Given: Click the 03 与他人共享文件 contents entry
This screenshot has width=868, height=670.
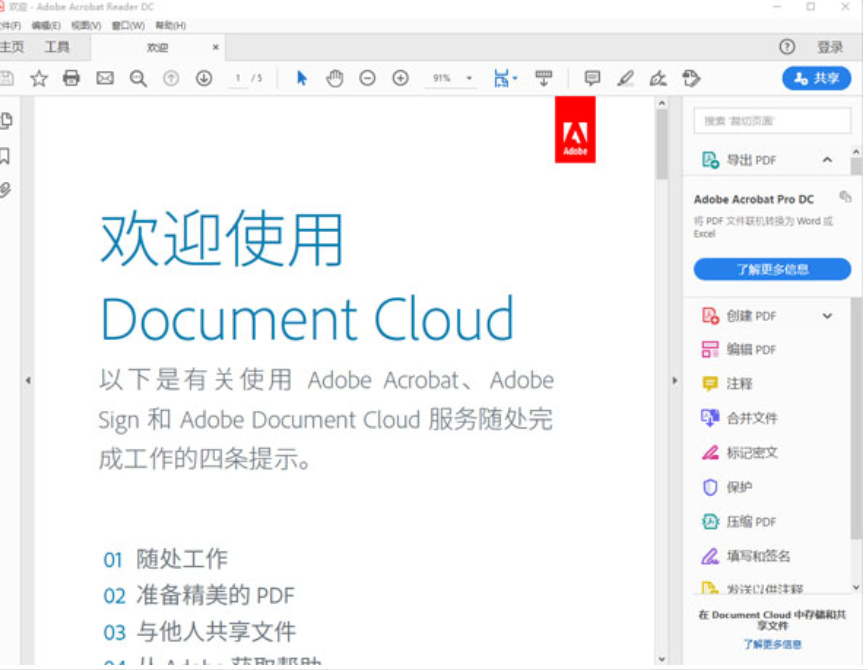Looking at the screenshot, I should [200, 632].
